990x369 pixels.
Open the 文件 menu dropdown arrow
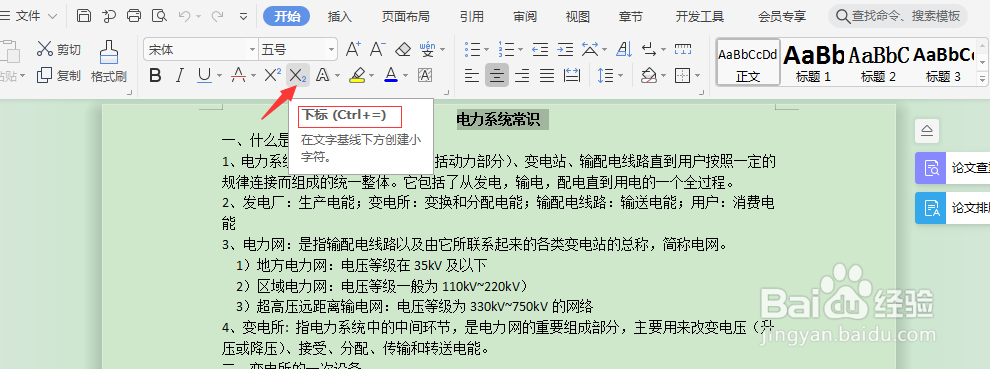coord(52,16)
